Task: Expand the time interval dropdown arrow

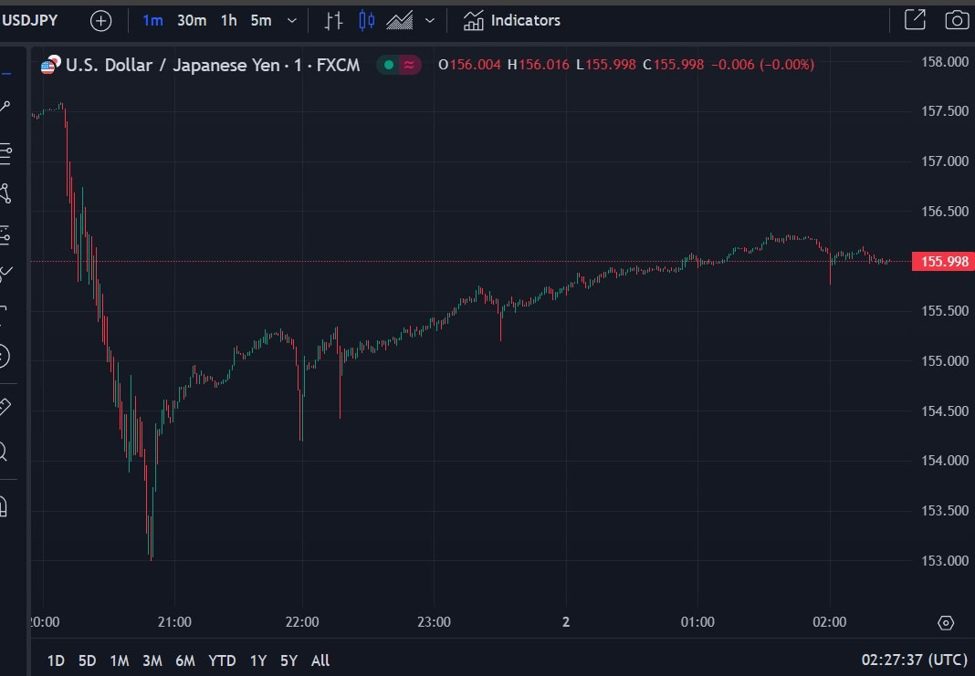Action: 292,20
